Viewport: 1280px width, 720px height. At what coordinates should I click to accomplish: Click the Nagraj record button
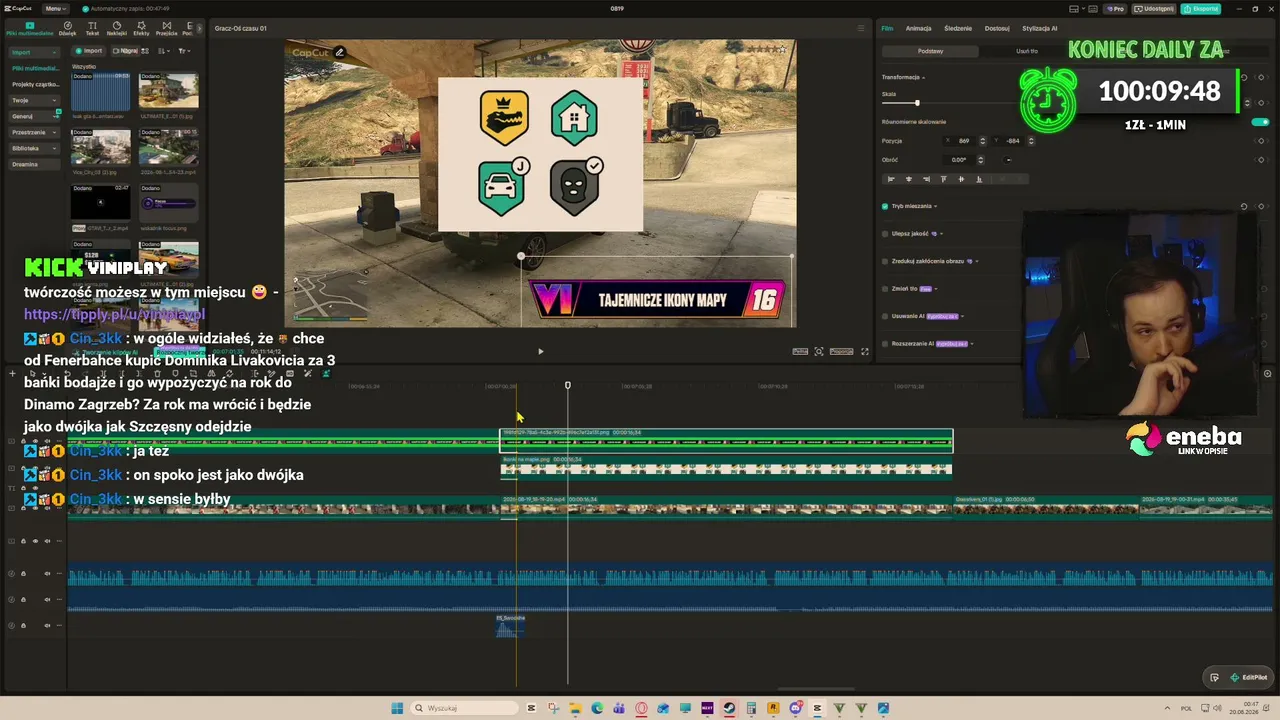[126, 51]
